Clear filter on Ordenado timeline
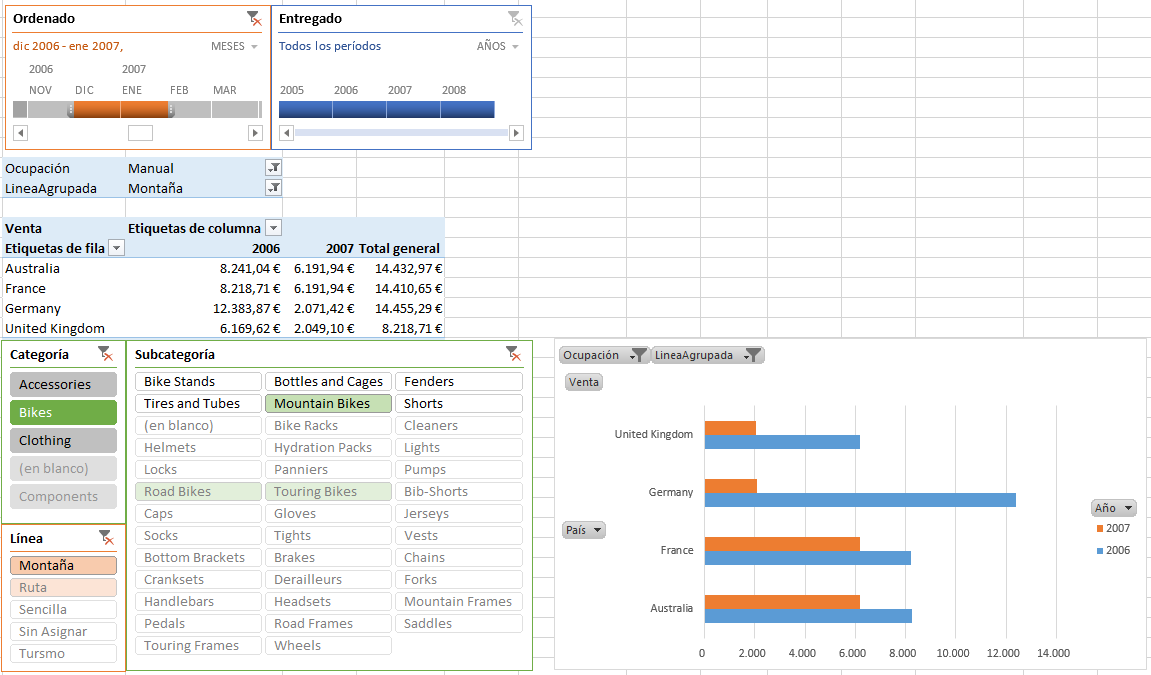This screenshot has width=1151, height=675. (254, 18)
